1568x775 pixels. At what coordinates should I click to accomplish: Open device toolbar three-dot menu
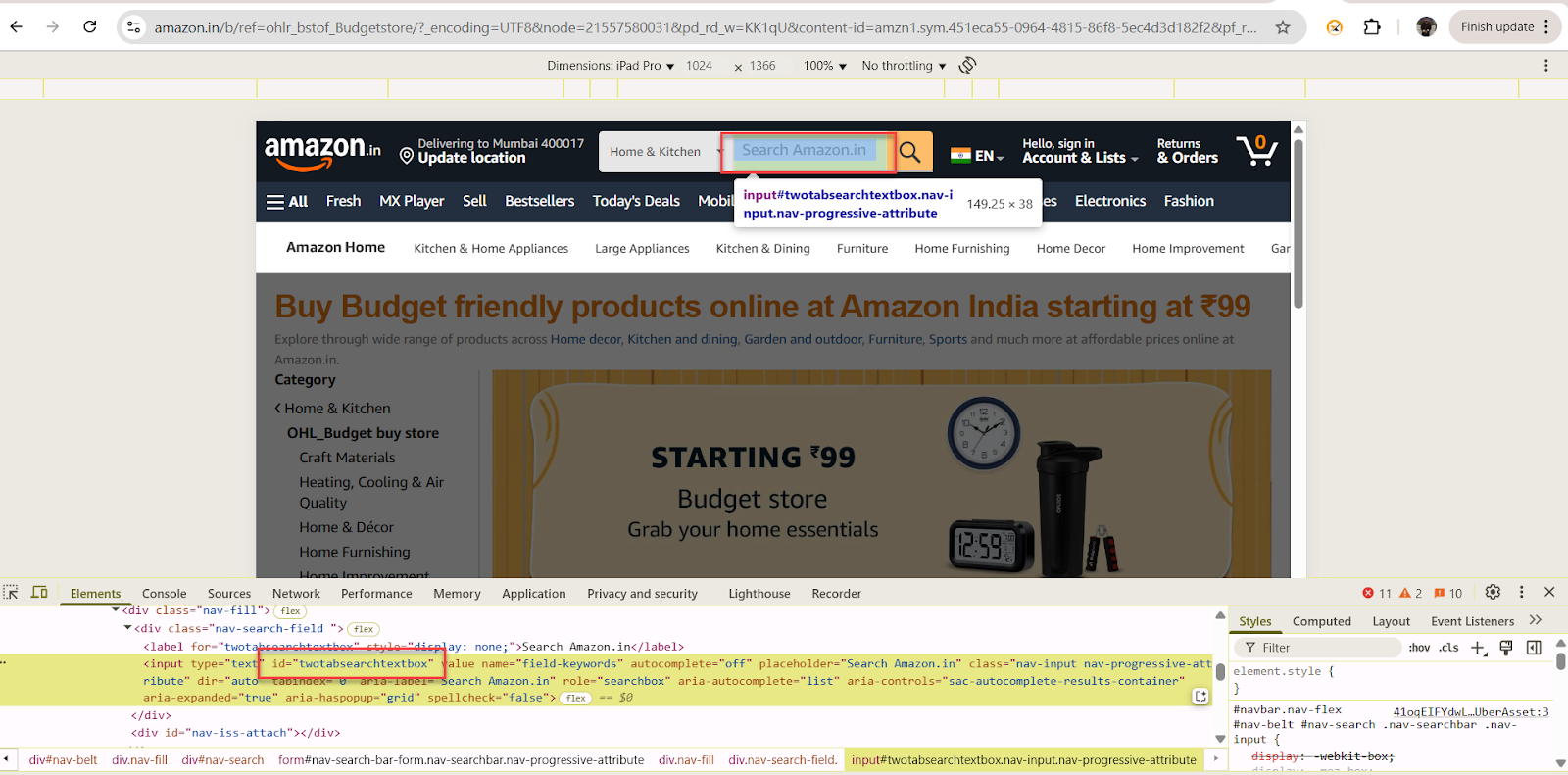coord(1546,66)
